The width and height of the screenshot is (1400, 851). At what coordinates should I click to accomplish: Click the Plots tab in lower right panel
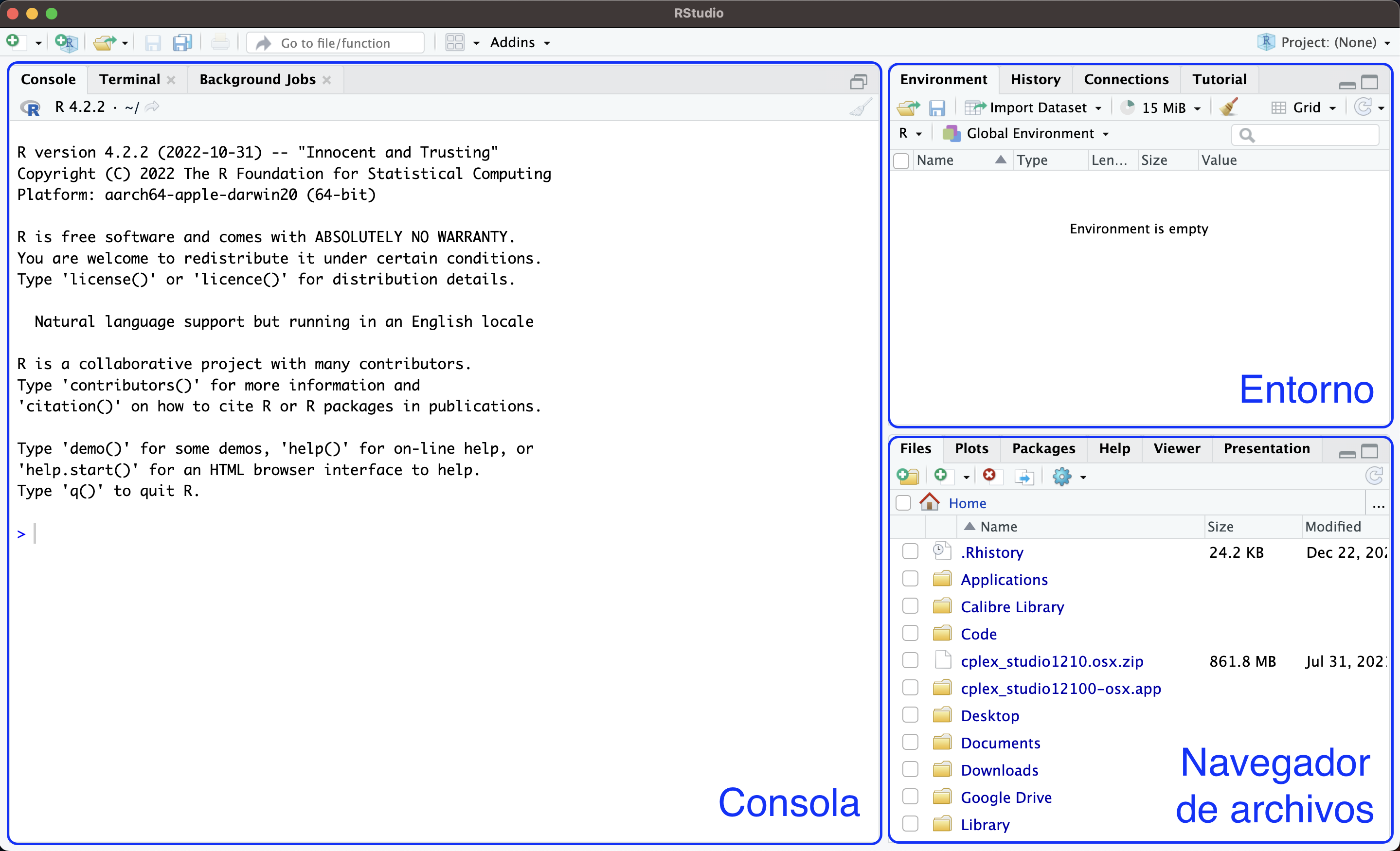click(x=970, y=448)
